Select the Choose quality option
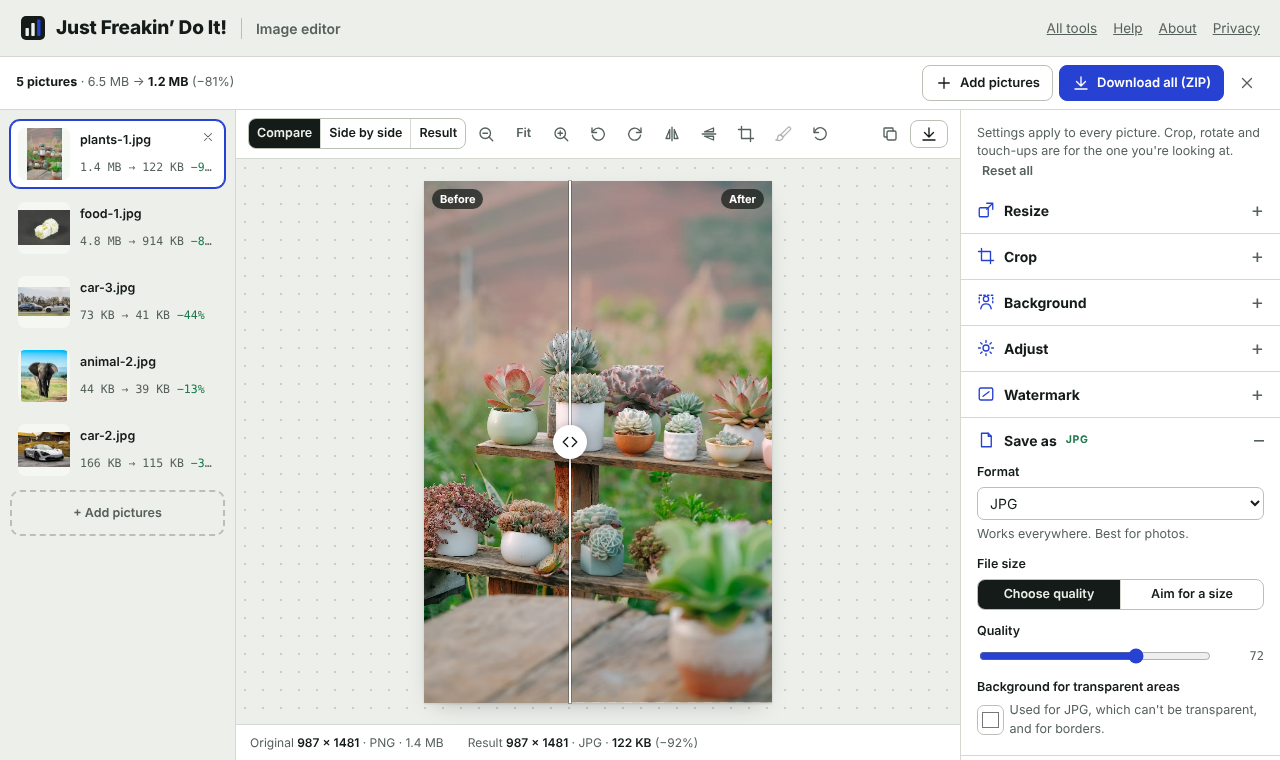 pyautogui.click(x=1049, y=594)
